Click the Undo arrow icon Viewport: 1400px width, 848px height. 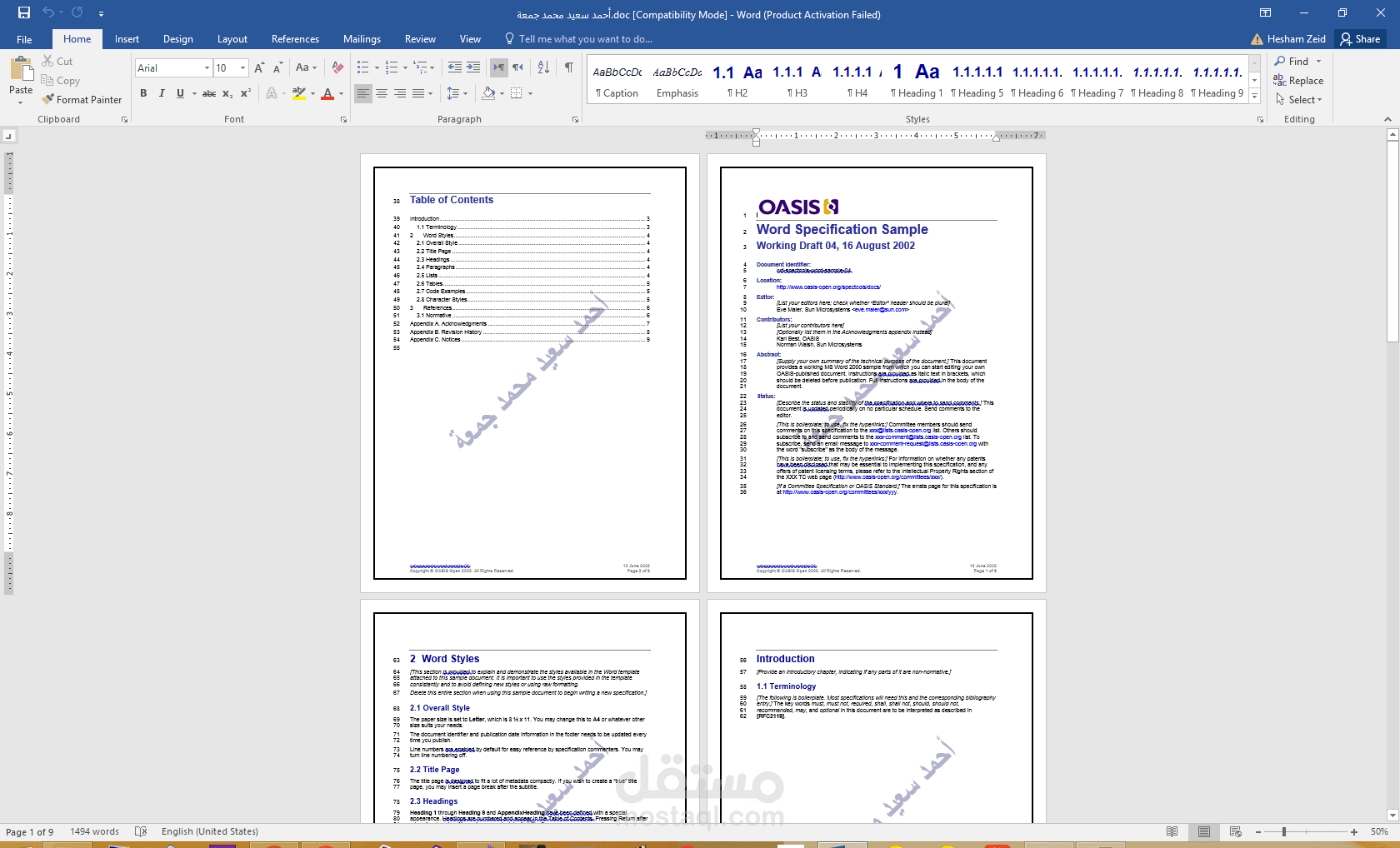[48, 12]
